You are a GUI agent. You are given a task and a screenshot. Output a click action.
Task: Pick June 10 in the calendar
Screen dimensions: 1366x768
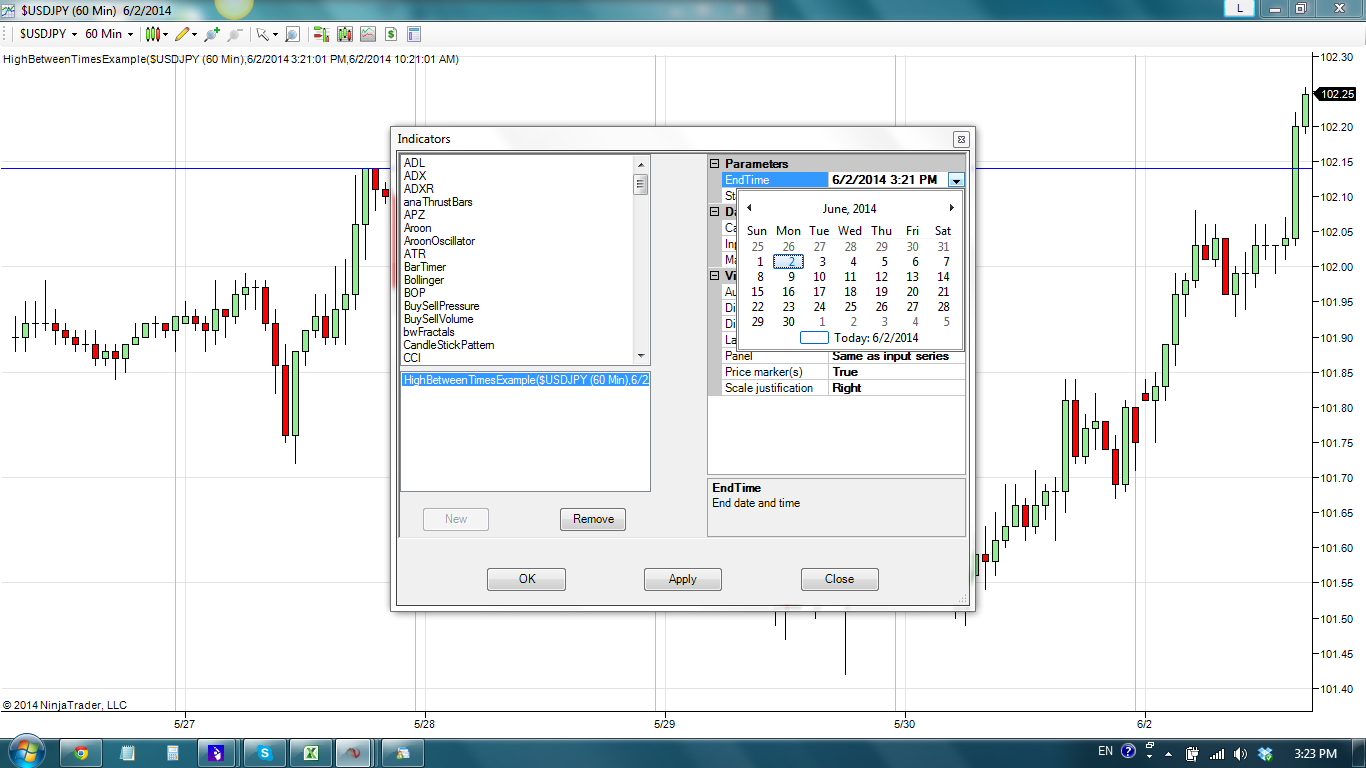click(x=819, y=277)
